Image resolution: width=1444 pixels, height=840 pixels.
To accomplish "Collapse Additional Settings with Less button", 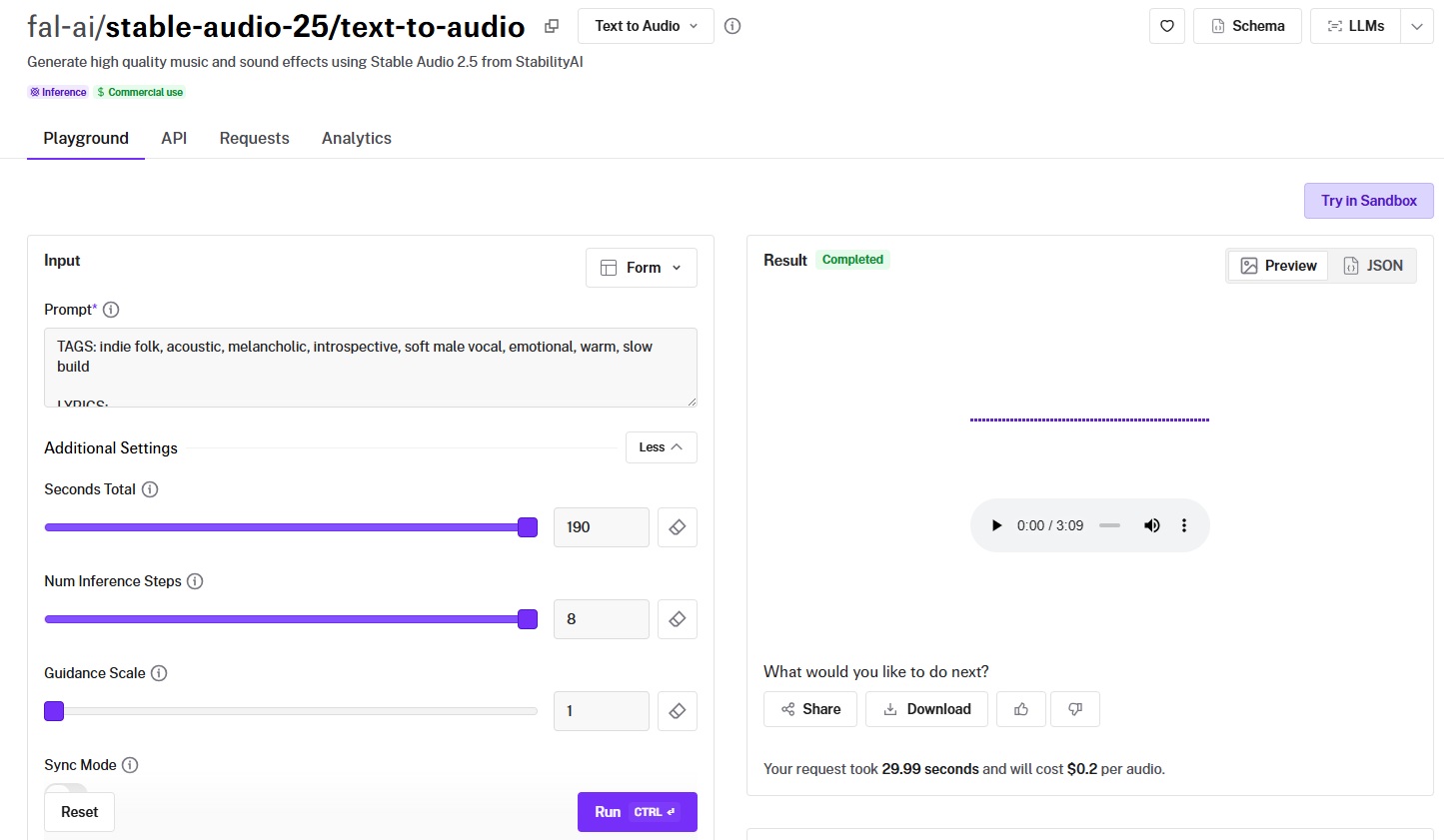I will coord(661,447).
